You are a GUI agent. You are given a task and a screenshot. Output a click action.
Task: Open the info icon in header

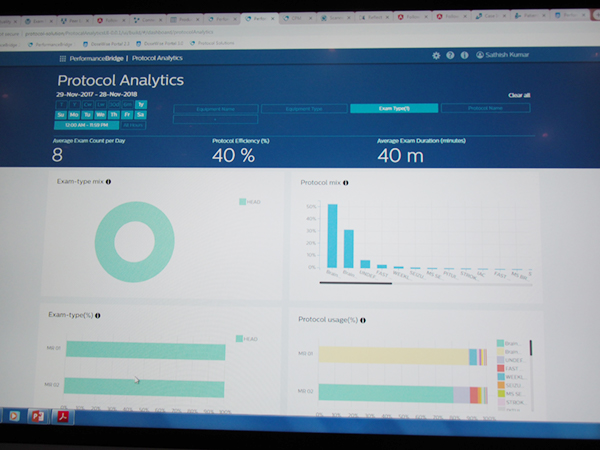(464, 55)
